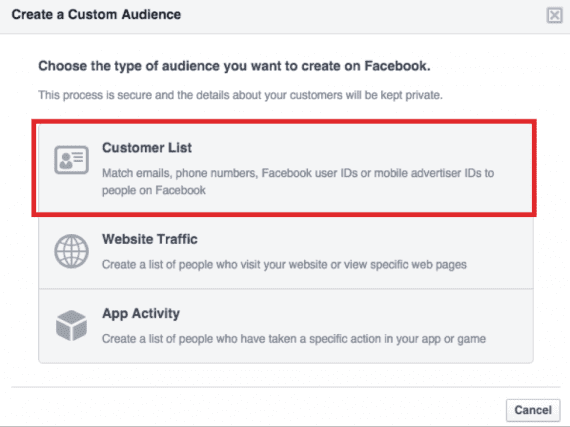
Task: Click the 'This process is secure' notice text
Action: pyautogui.click(x=240, y=95)
